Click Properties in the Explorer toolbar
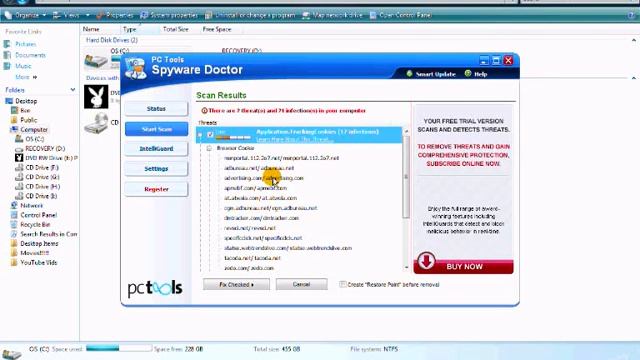The image size is (640, 360). tap(115, 15)
